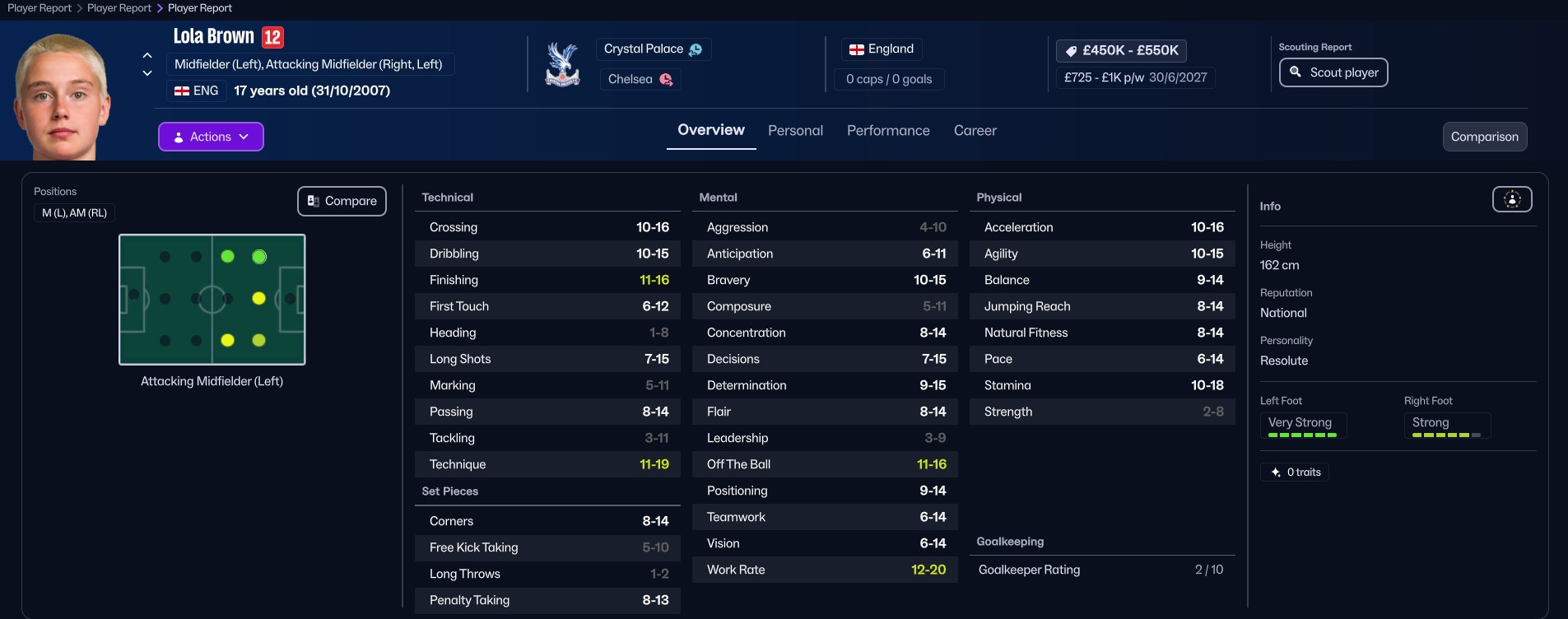Click the loan icon next to Crystal Palace
Screen dimensions: 1568x619
pyautogui.click(x=696, y=49)
